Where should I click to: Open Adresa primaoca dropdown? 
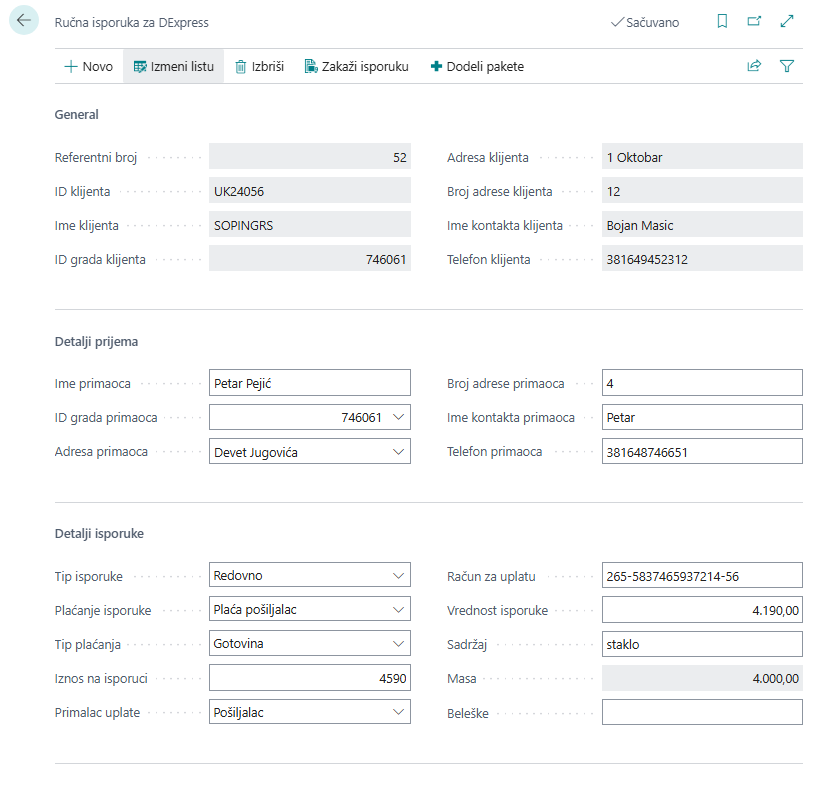coord(398,452)
